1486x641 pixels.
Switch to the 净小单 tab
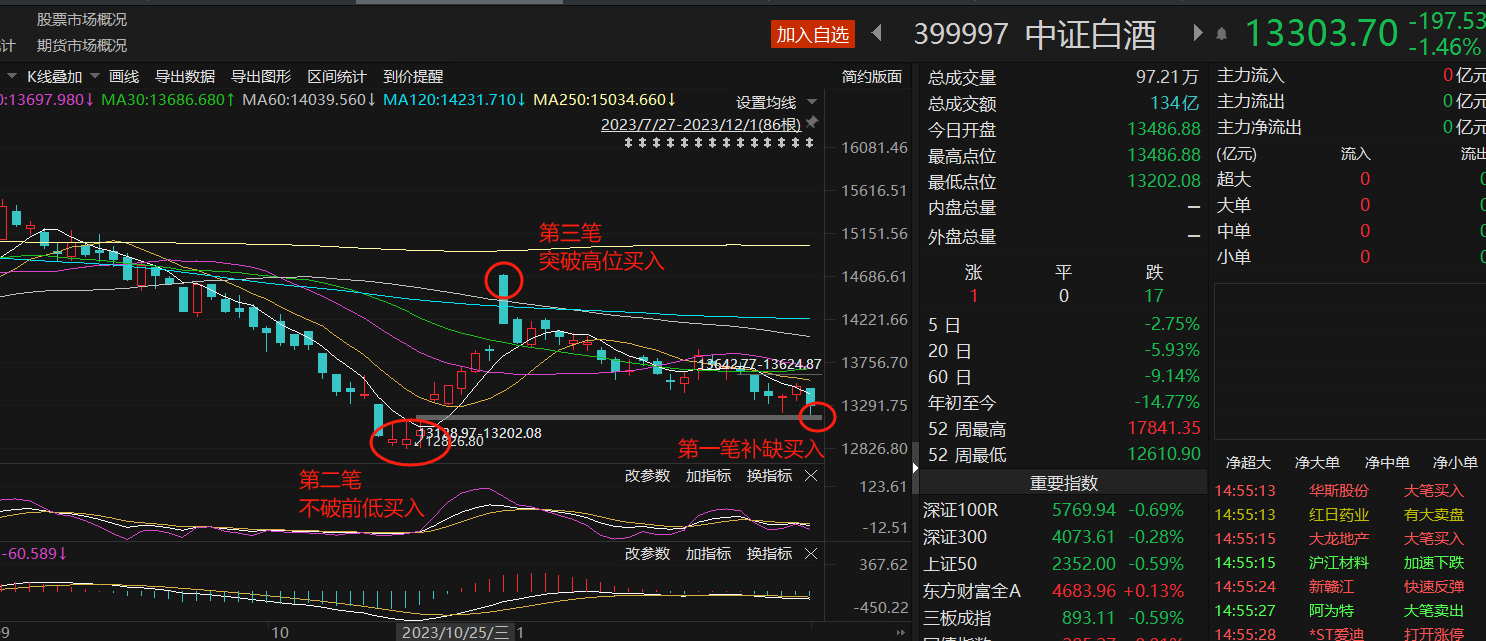click(1455, 463)
